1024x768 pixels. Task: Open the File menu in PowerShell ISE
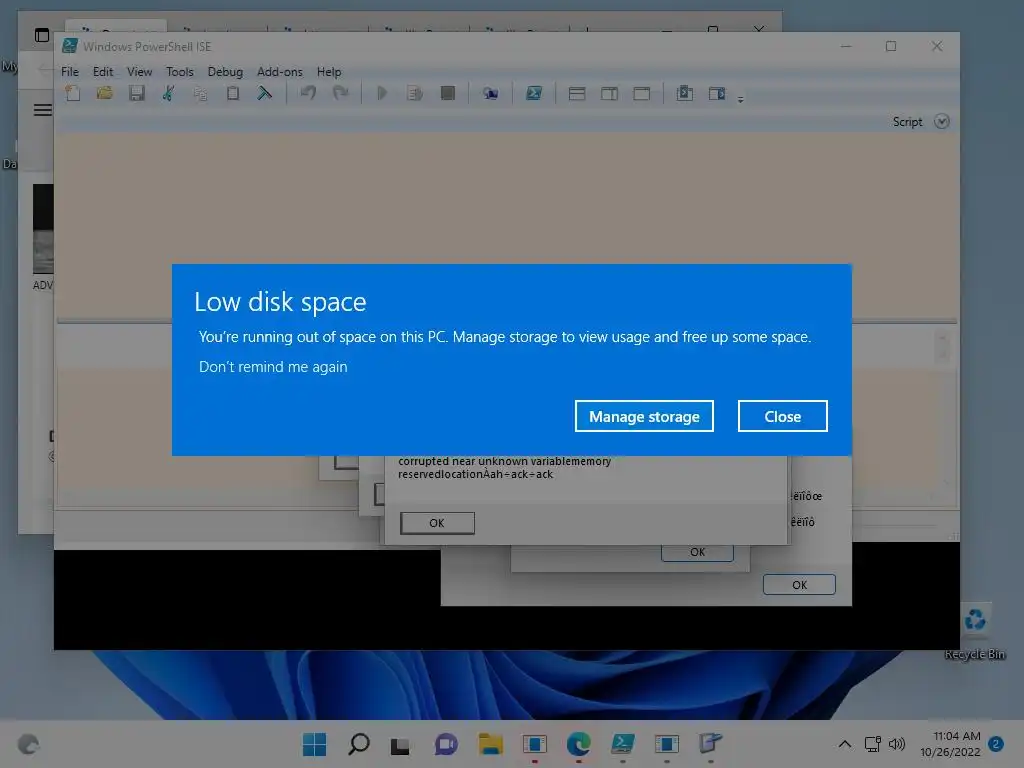pyautogui.click(x=70, y=72)
